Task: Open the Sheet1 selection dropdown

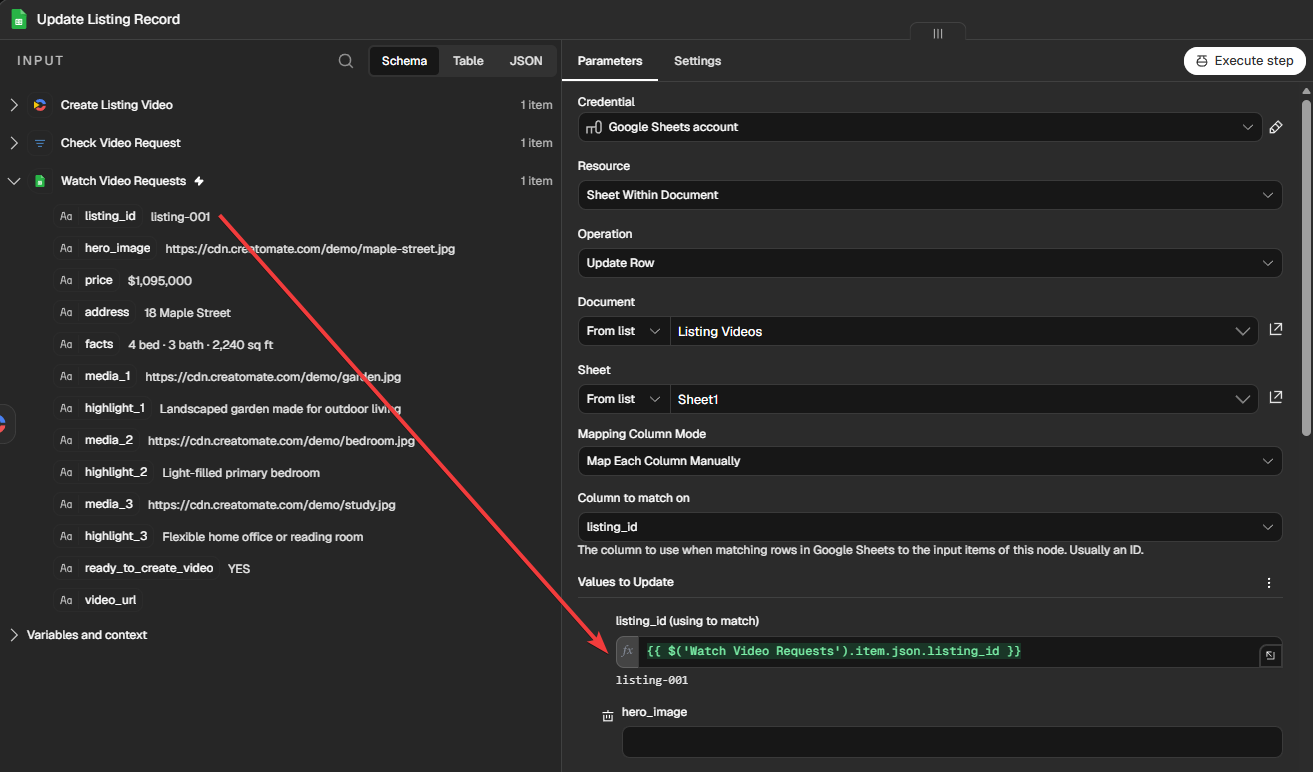Action: 964,399
